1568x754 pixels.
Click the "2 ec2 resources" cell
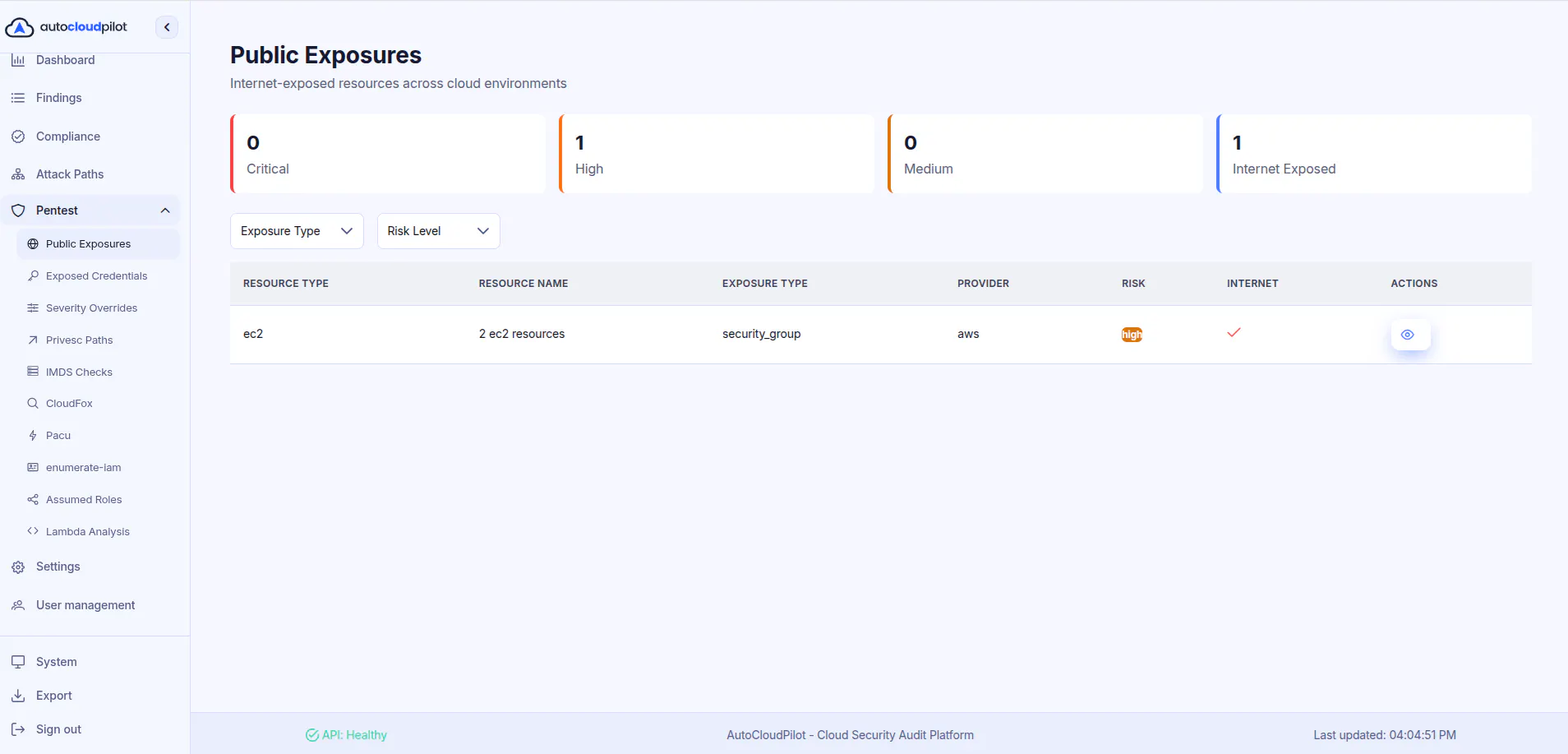pyautogui.click(x=522, y=334)
